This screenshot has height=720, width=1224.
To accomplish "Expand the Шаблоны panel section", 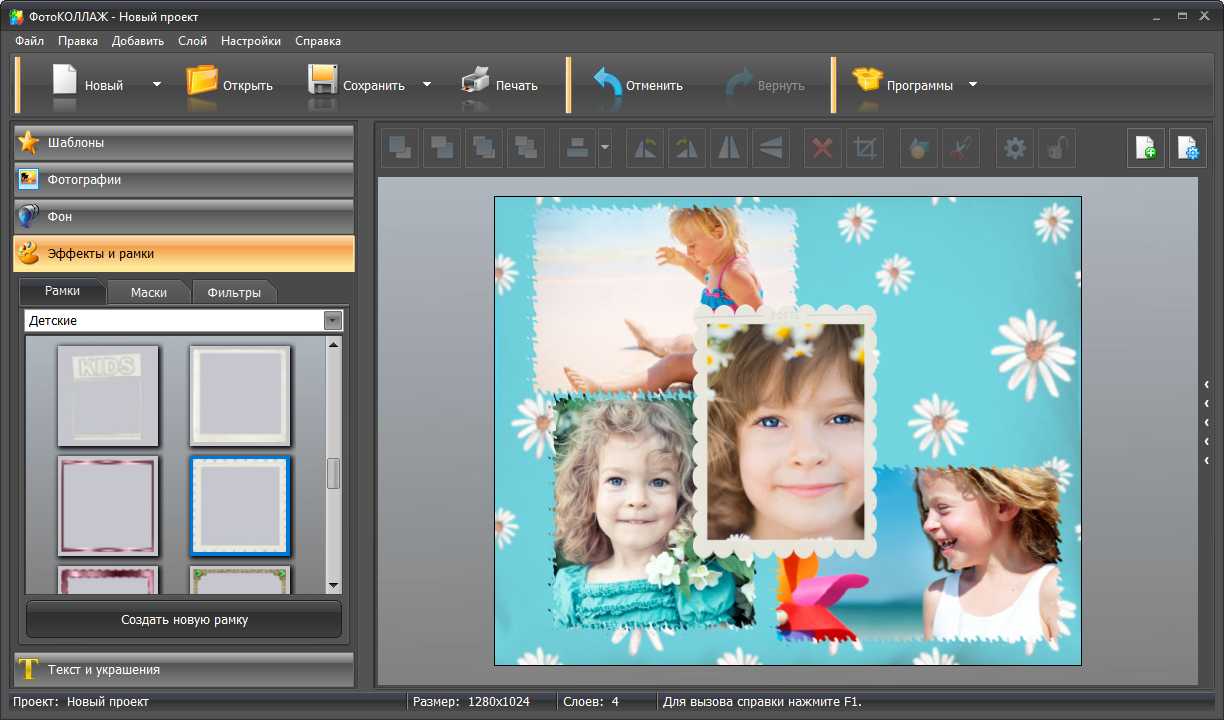I will click(x=184, y=143).
